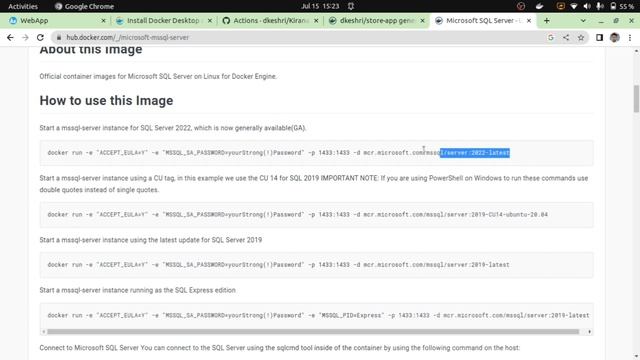Screen dimensions: 640x360
Task: Focus the hub.docker.com address bar
Action: 302,38
